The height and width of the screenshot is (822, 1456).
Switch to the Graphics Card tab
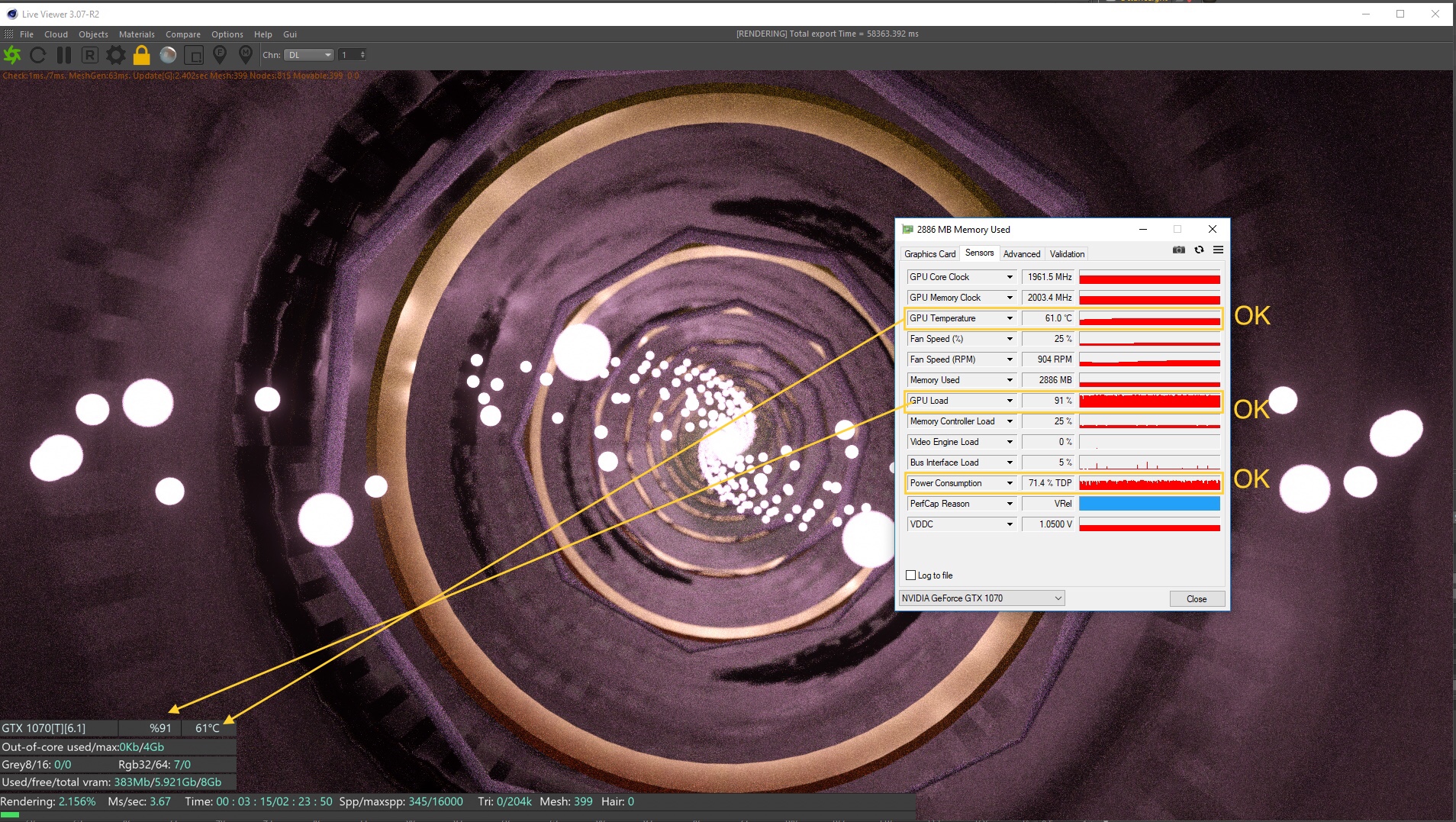[x=929, y=254]
